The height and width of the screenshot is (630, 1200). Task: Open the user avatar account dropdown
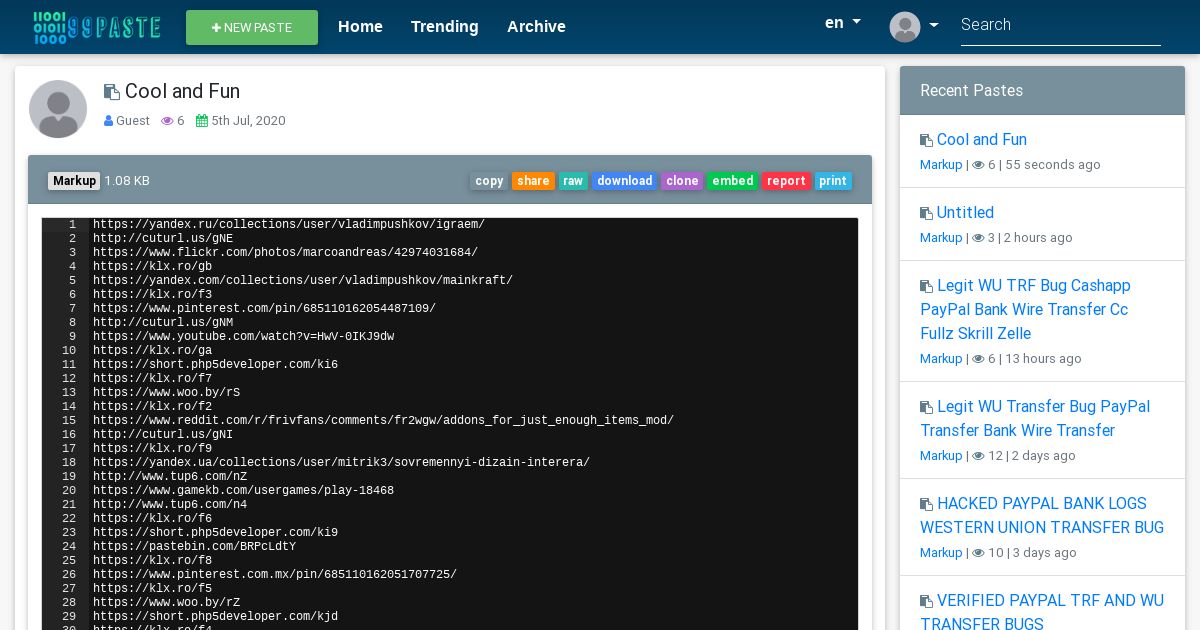pyautogui.click(x=914, y=27)
